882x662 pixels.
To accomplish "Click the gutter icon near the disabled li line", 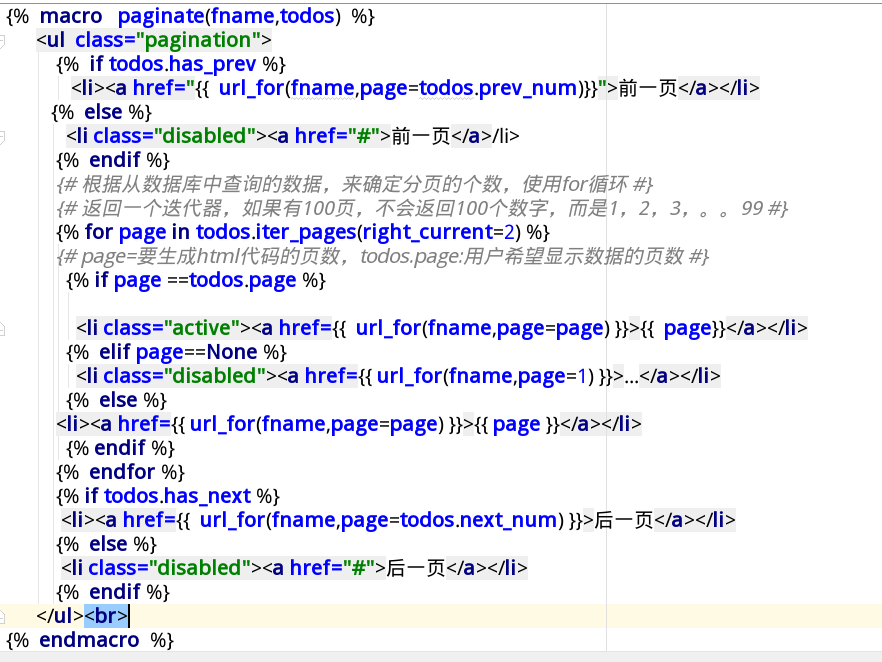I will pyautogui.click(x=6, y=135).
